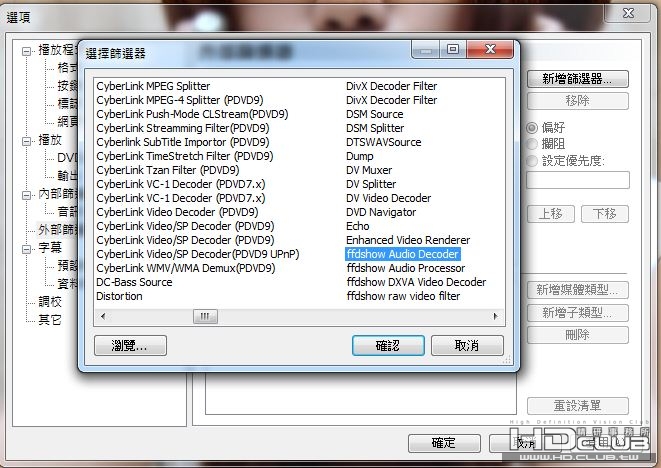Image resolution: width=661 pixels, height=468 pixels.
Task: Select CyberLink WMV/WMA Demux(PDVD9)
Action: (185, 268)
